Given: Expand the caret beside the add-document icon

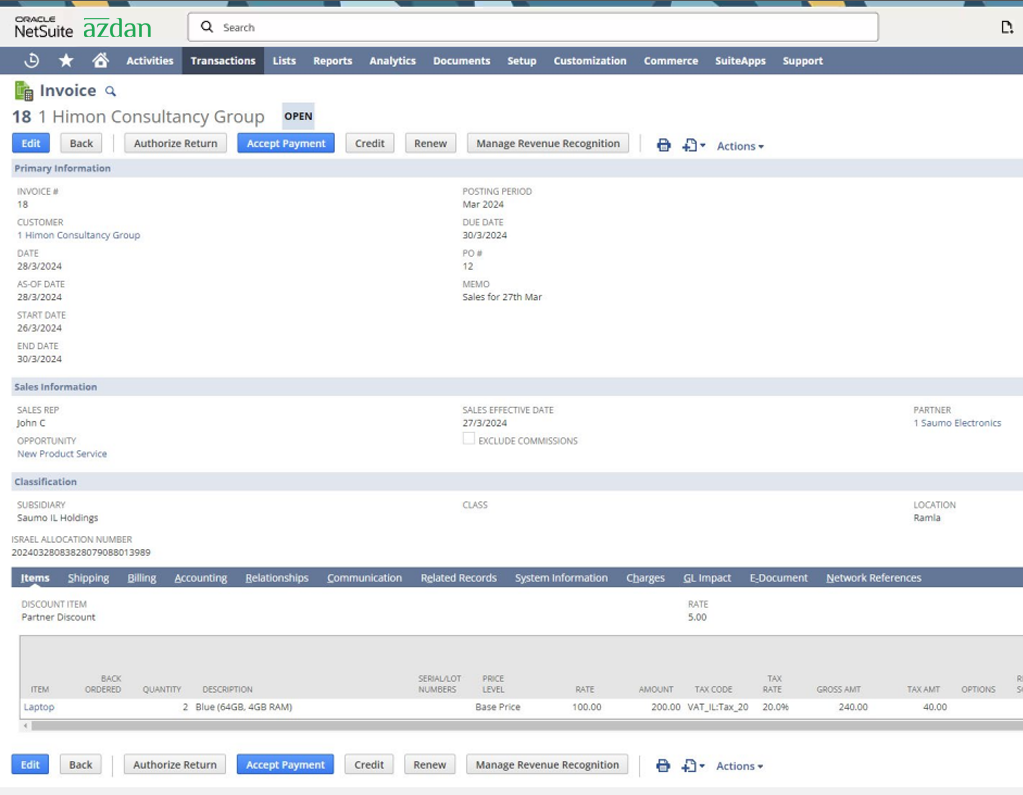Looking at the screenshot, I should click(703, 146).
